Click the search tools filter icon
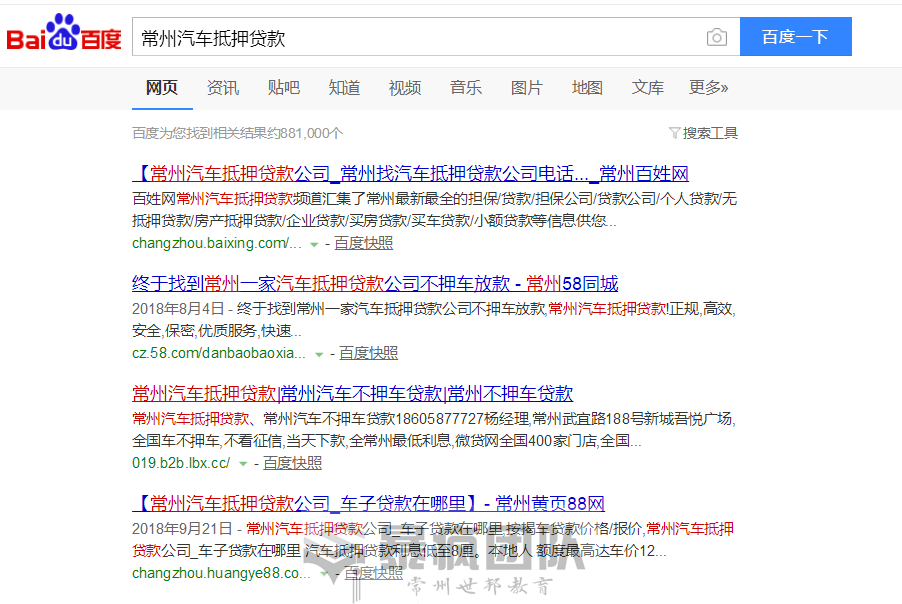The image size is (902, 604). tap(674, 133)
